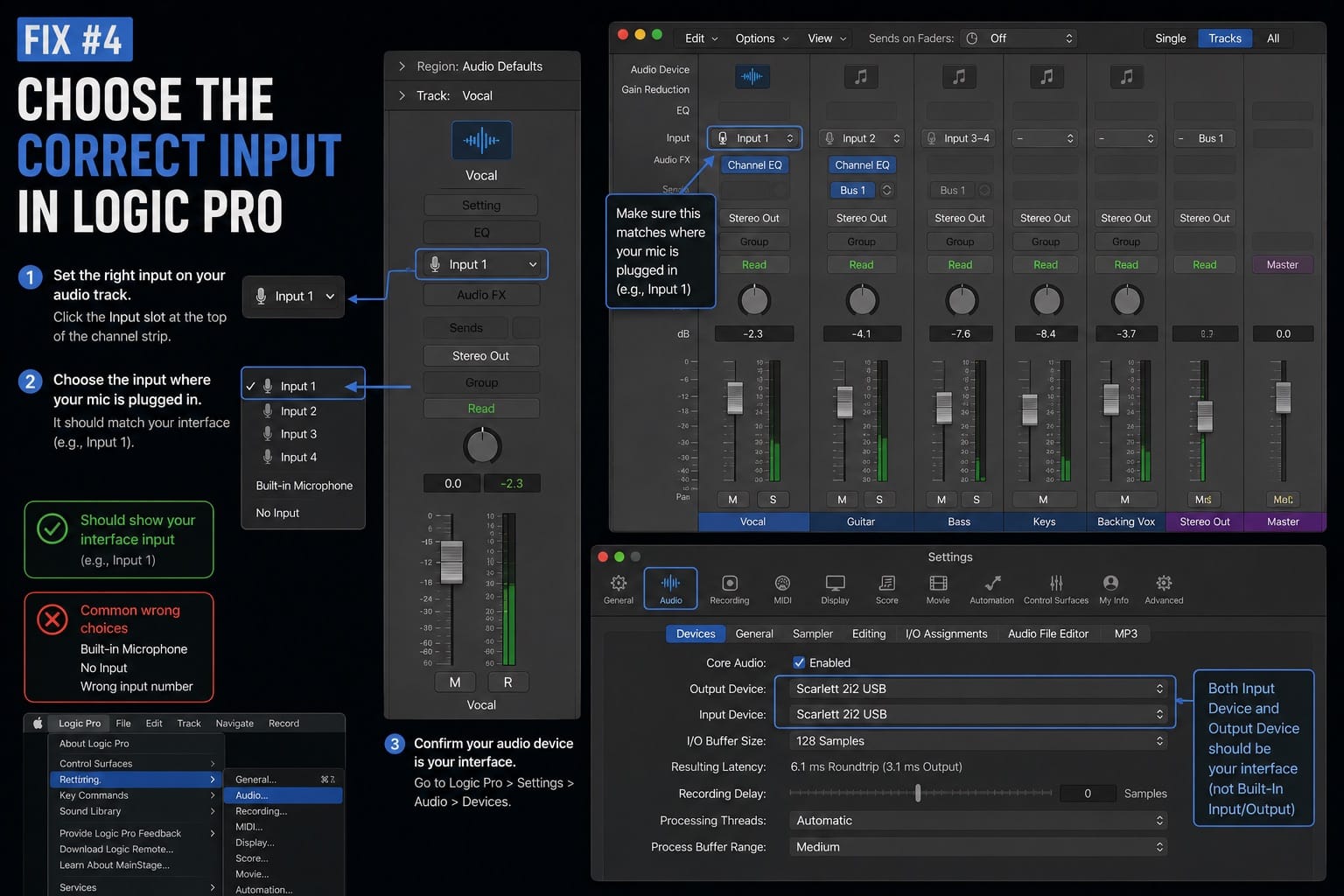Mute the Guitar channel
This screenshot has width=1344, height=896.
842,500
